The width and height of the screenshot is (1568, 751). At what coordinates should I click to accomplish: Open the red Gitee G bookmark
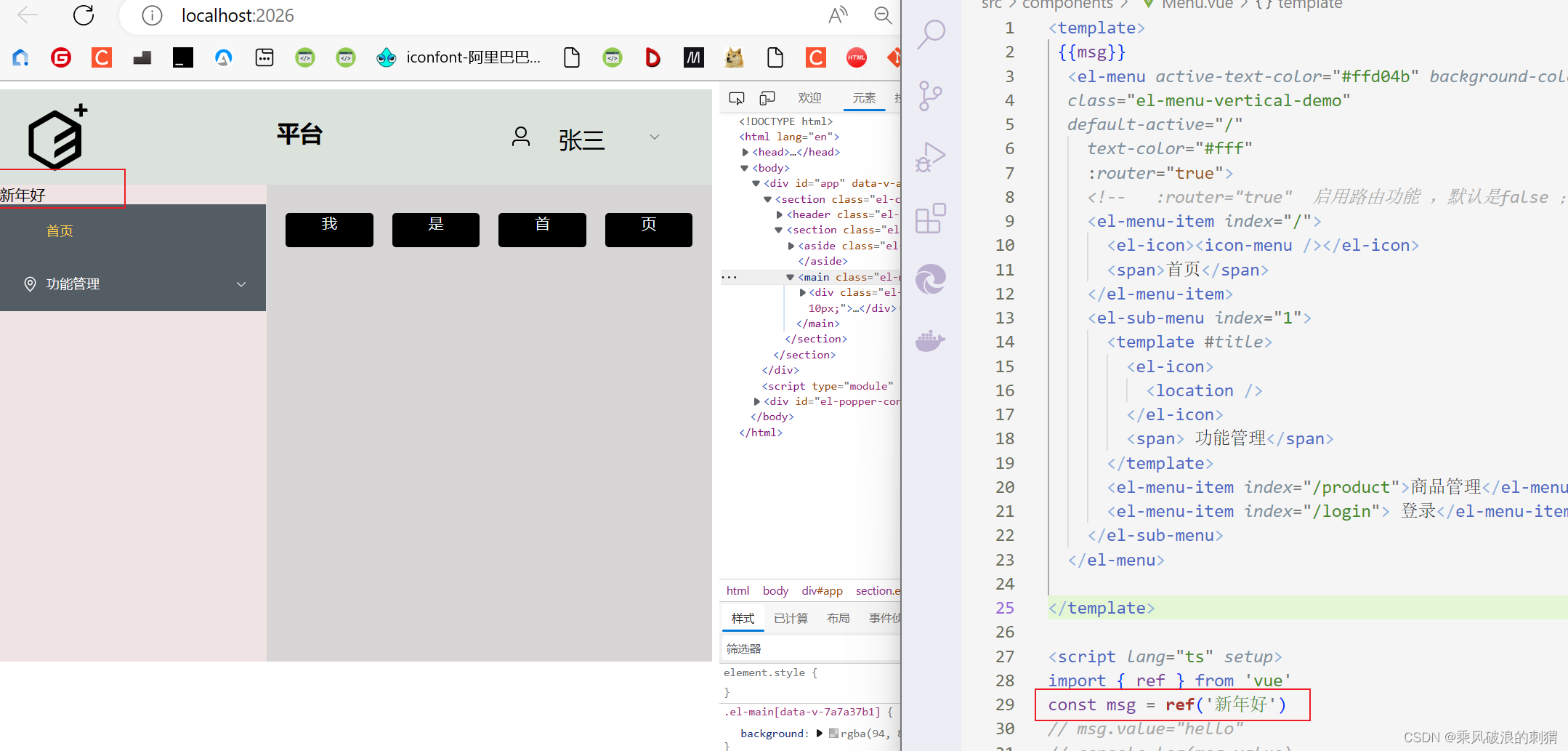[x=61, y=57]
